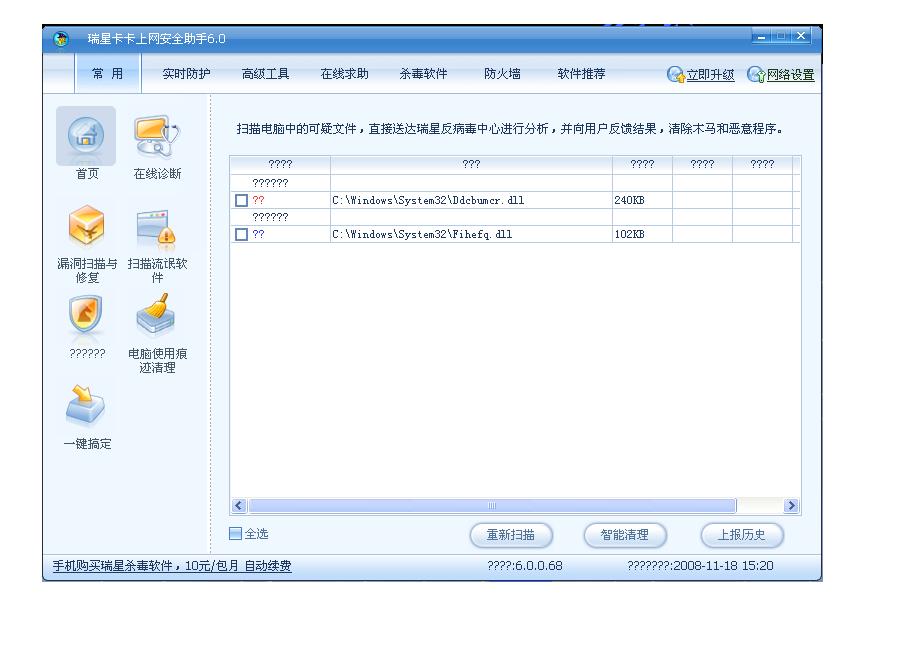The height and width of the screenshot is (645, 917).
Task: Go to the 防火墙 tab
Action: tap(502, 74)
